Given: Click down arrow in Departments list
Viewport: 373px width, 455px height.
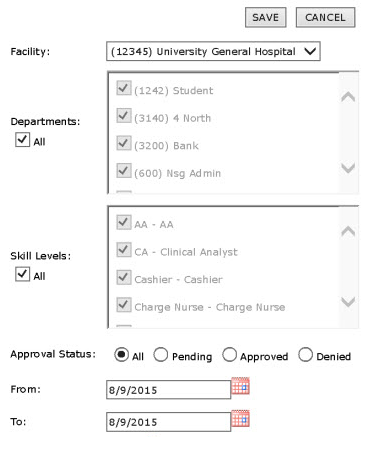Looking at the screenshot, I should coord(348,167).
